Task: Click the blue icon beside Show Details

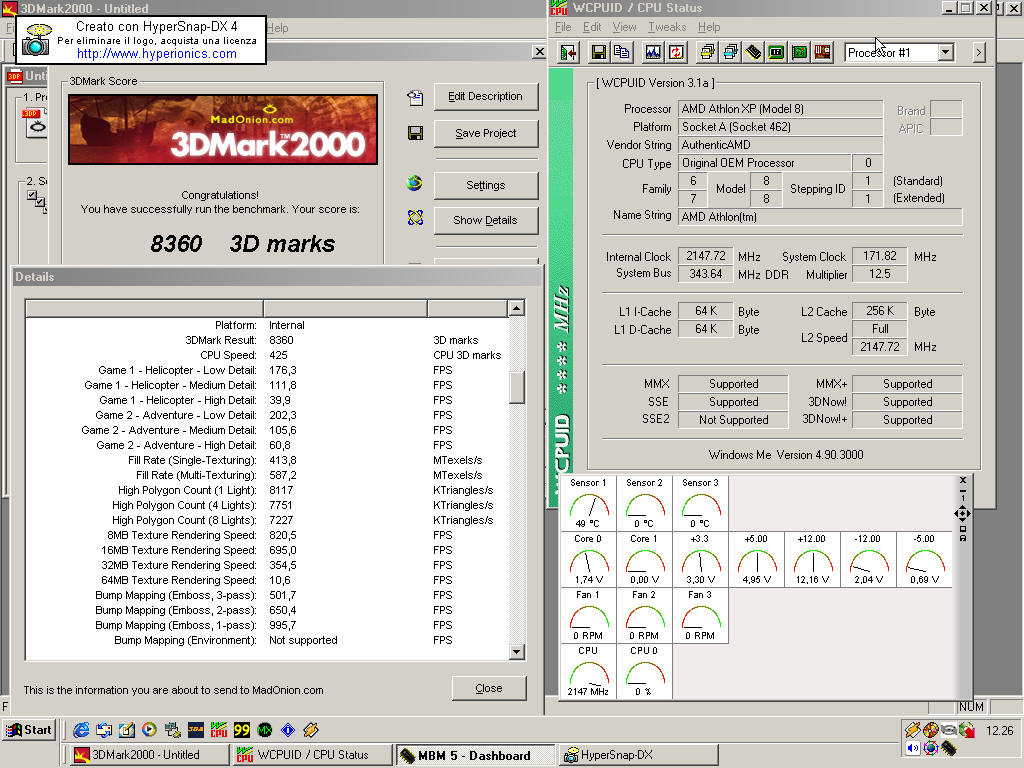Action: [415, 217]
